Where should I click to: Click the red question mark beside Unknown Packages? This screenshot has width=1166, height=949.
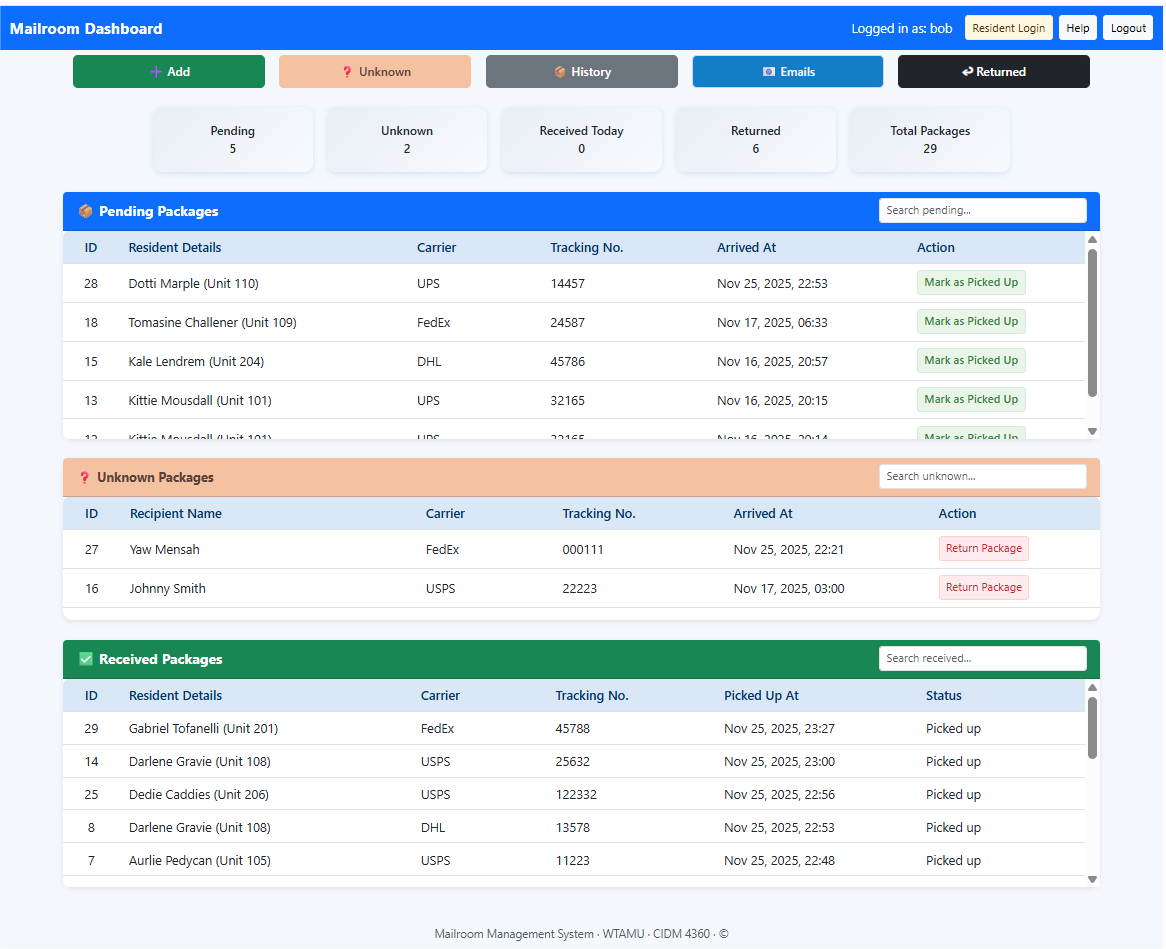84,478
